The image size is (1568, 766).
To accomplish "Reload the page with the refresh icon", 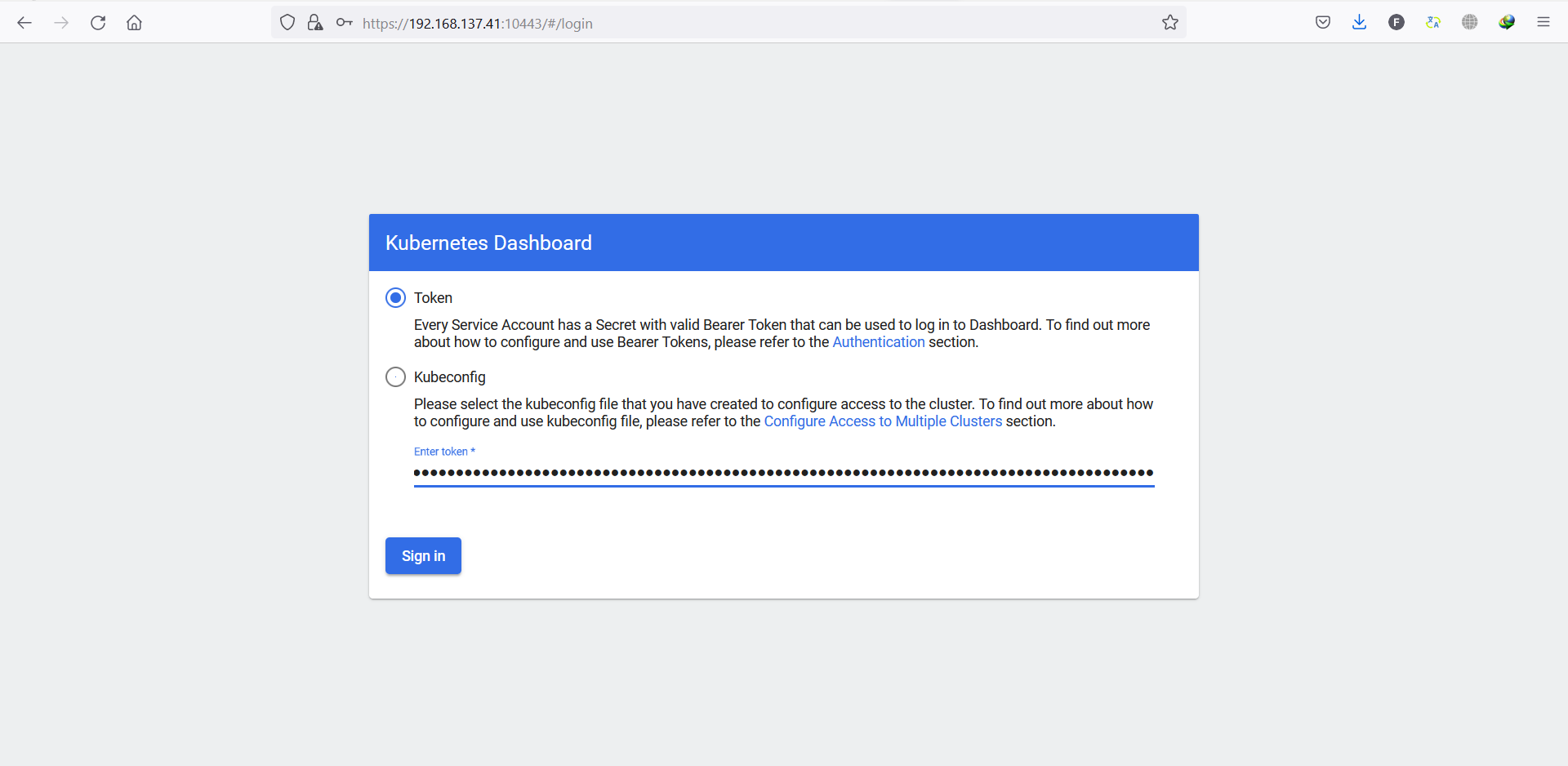I will coord(98,23).
